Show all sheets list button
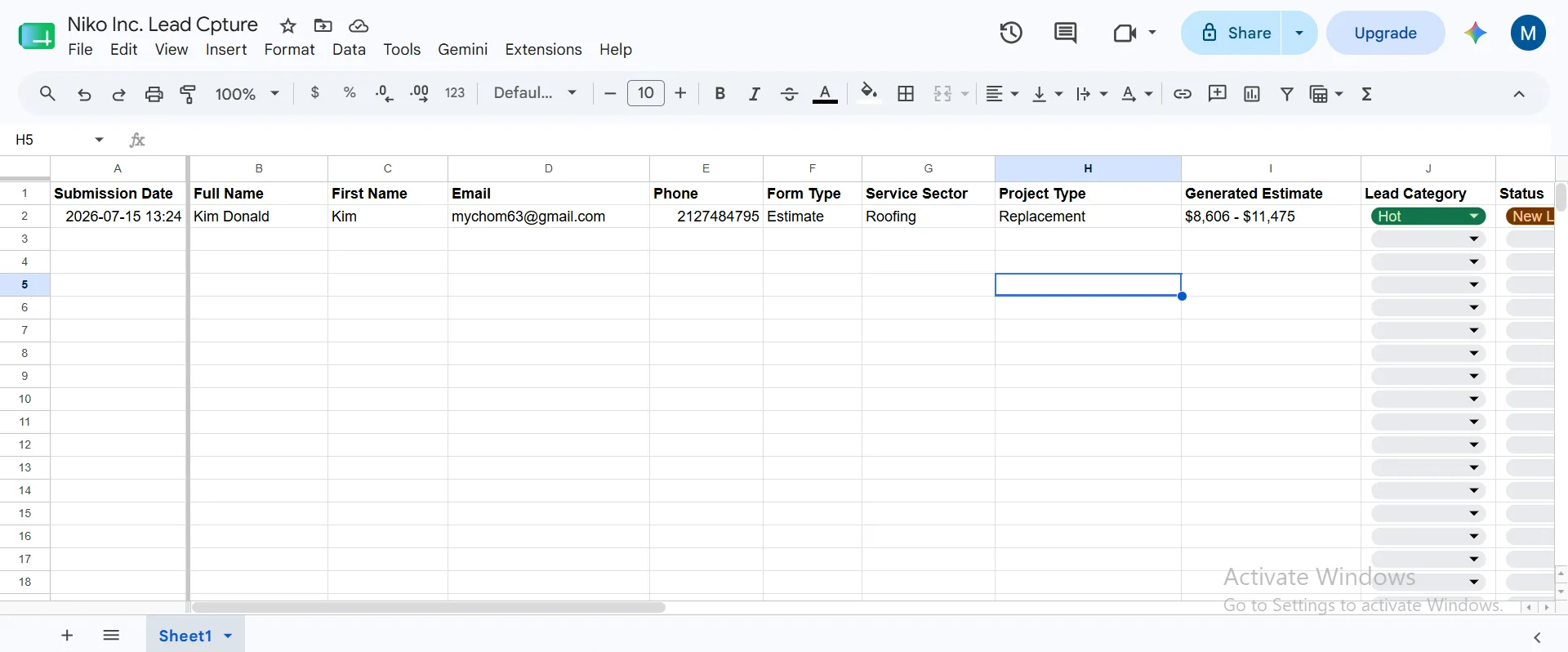 point(112,635)
